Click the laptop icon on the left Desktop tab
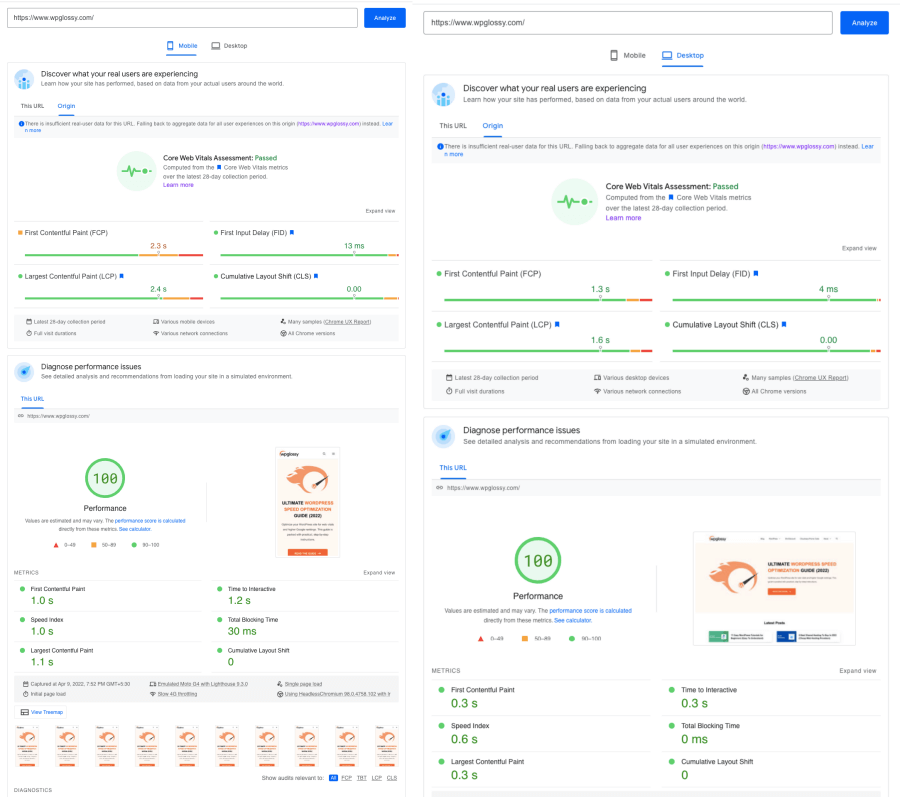 pos(215,46)
